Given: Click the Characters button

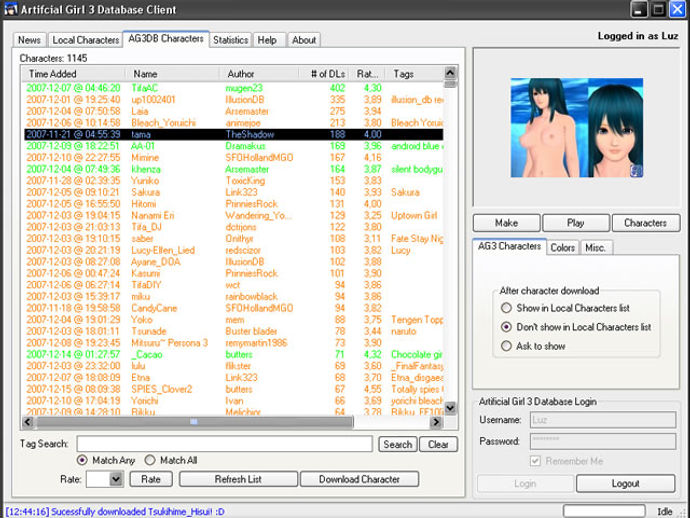Looking at the screenshot, I should pos(646,223).
